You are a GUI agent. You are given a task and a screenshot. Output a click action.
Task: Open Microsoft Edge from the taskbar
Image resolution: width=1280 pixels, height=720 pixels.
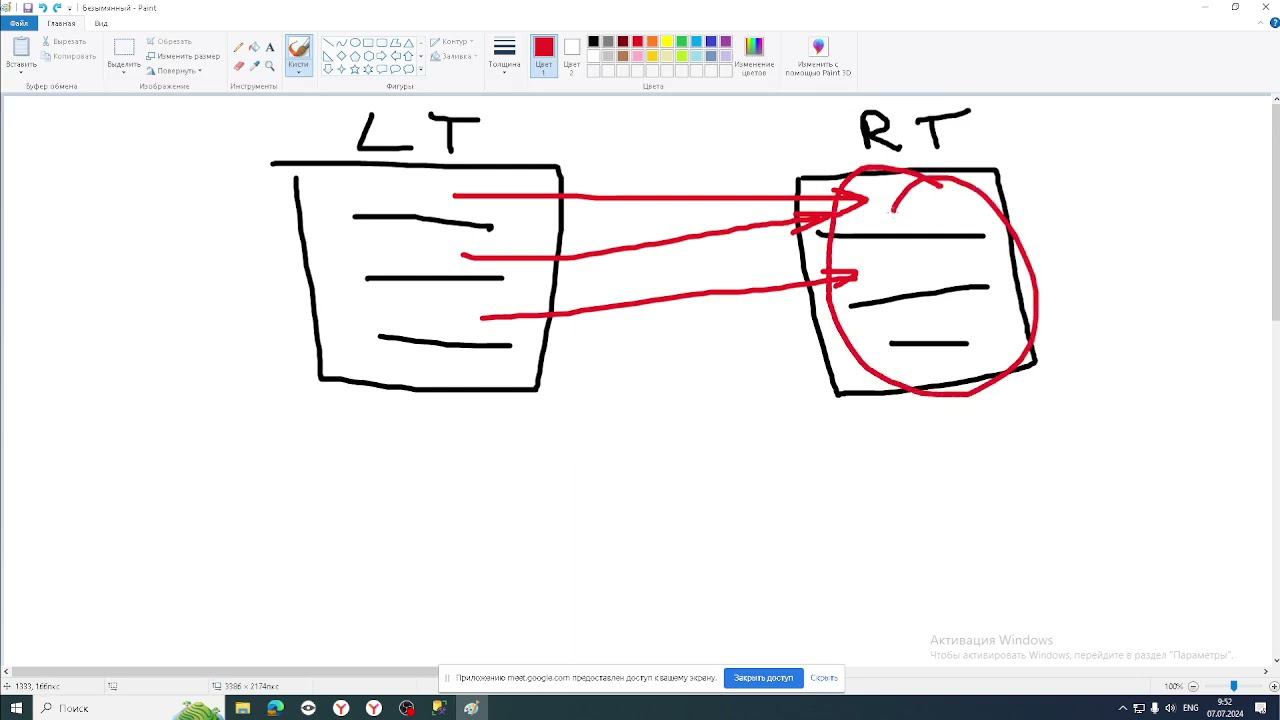click(x=275, y=708)
